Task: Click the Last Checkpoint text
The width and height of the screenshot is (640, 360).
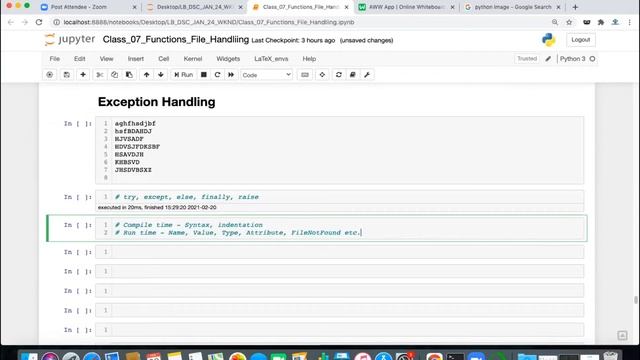Action: 293,40
